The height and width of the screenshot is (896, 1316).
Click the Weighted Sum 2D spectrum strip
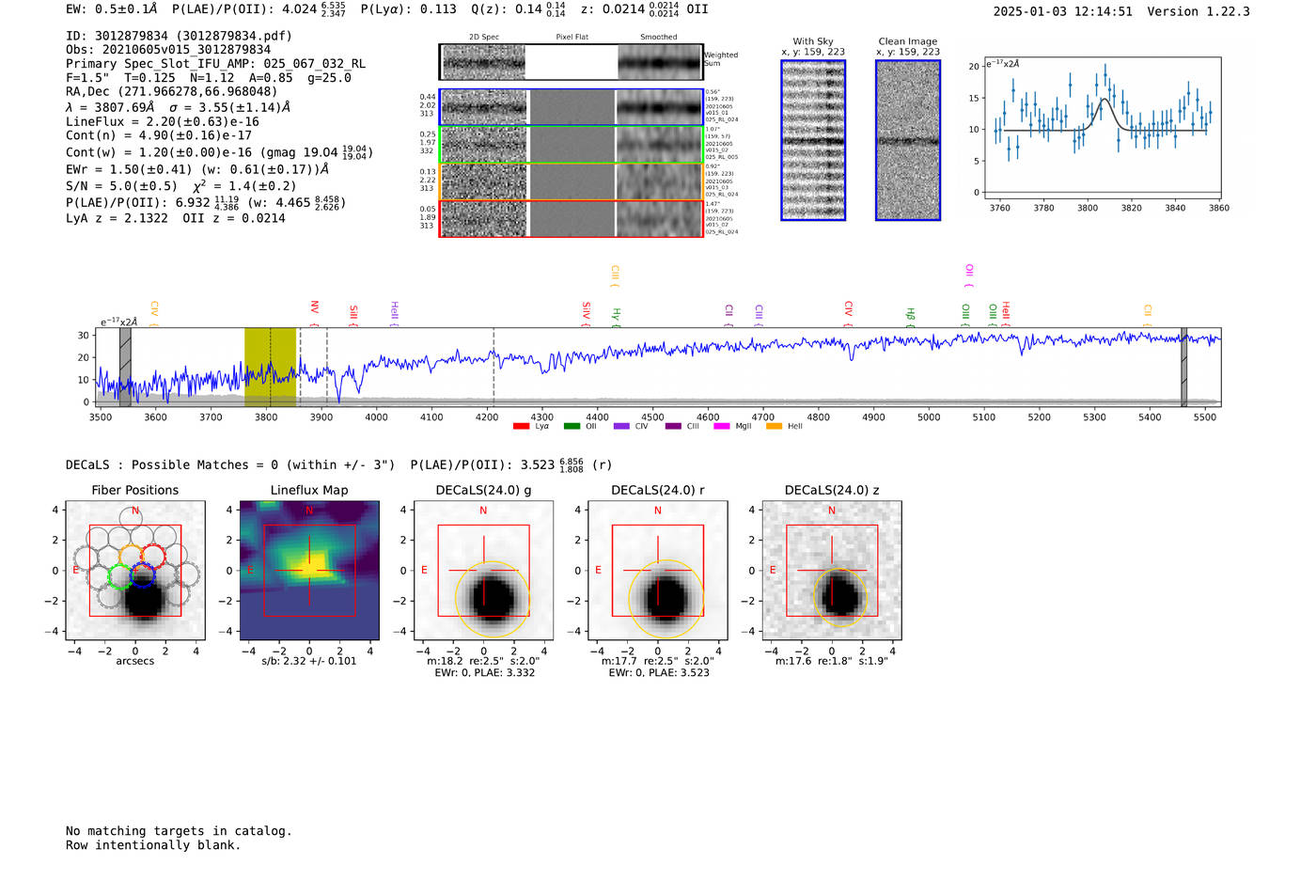pos(571,62)
